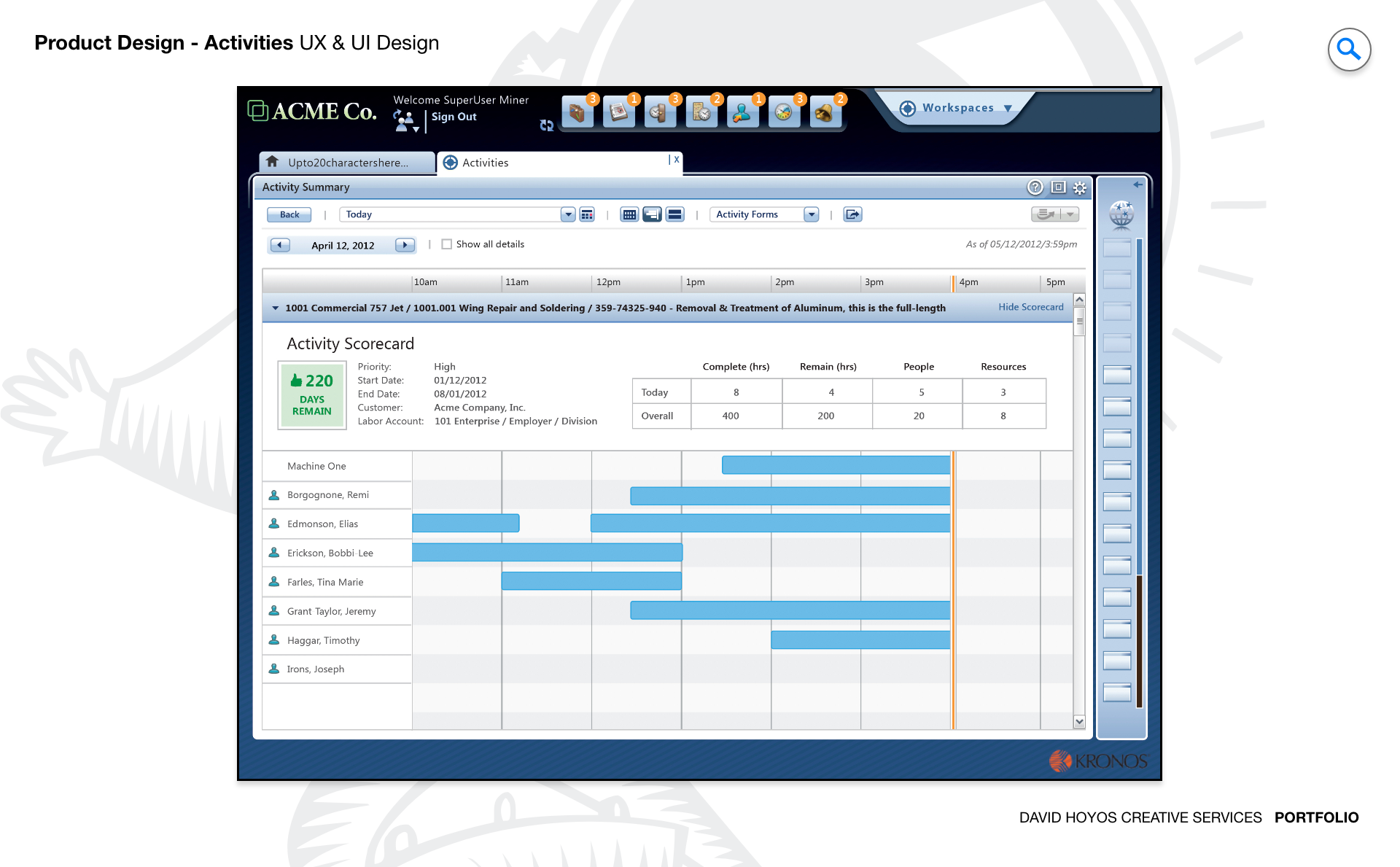Click the April 12, 2012 date label
The height and width of the screenshot is (867, 1400).
pos(343,246)
